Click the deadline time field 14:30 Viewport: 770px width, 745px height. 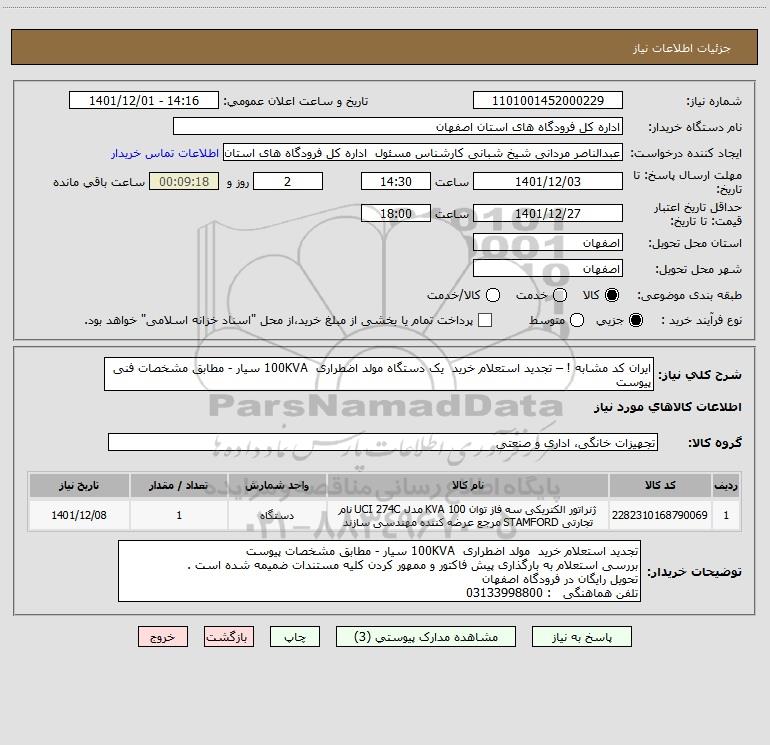tap(396, 181)
